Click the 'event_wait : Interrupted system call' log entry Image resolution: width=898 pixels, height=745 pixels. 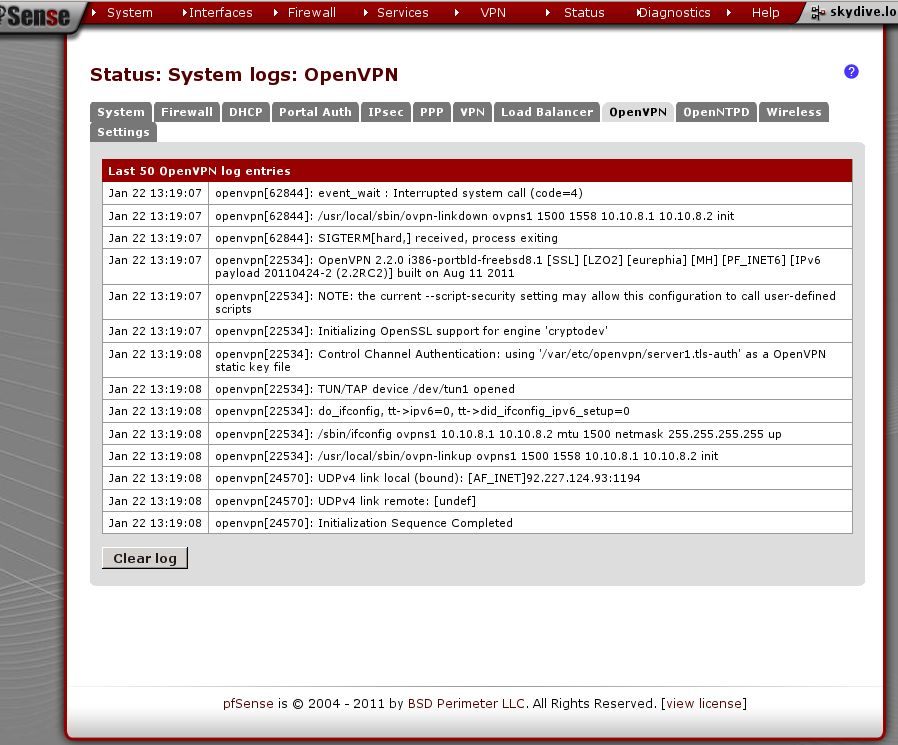[x=477, y=194]
